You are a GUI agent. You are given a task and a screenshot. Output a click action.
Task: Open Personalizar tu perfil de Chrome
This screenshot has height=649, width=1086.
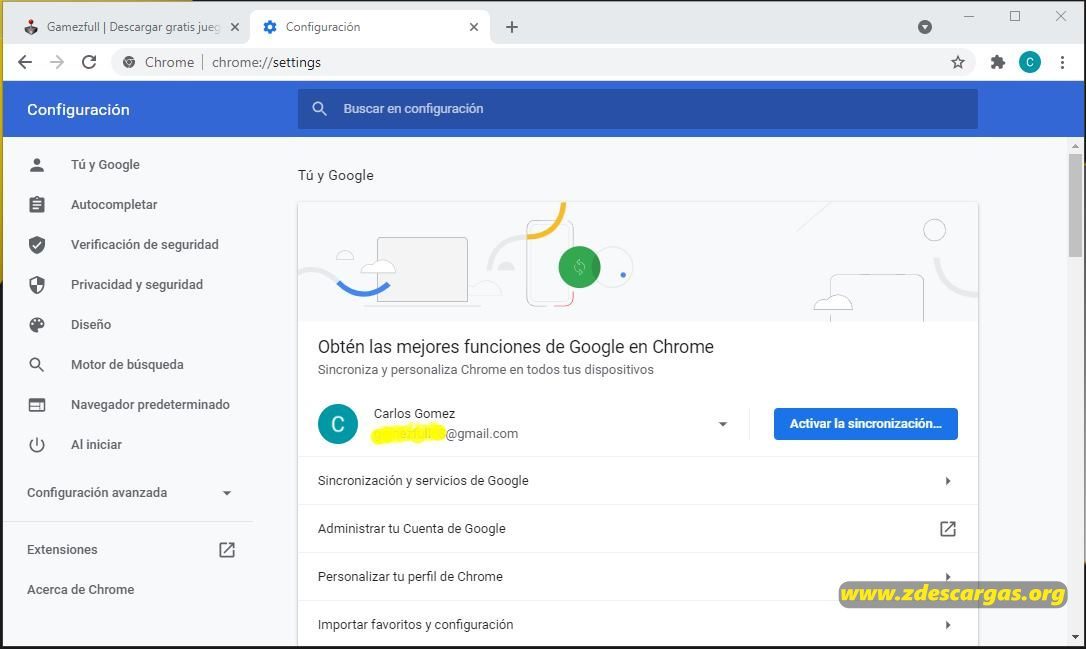coord(638,576)
